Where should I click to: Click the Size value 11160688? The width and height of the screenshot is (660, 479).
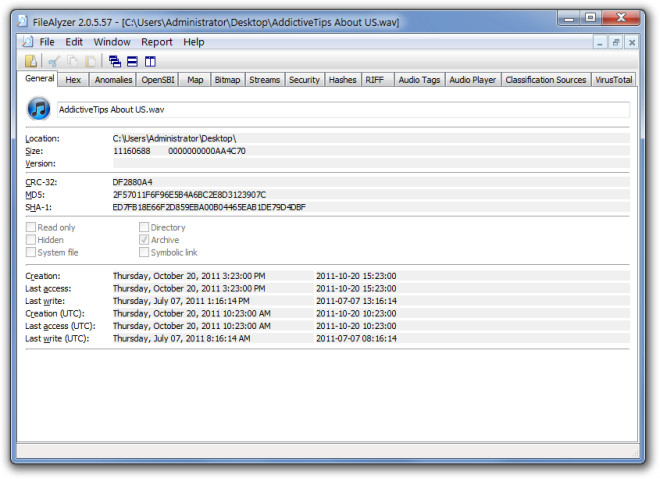[131, 151]
